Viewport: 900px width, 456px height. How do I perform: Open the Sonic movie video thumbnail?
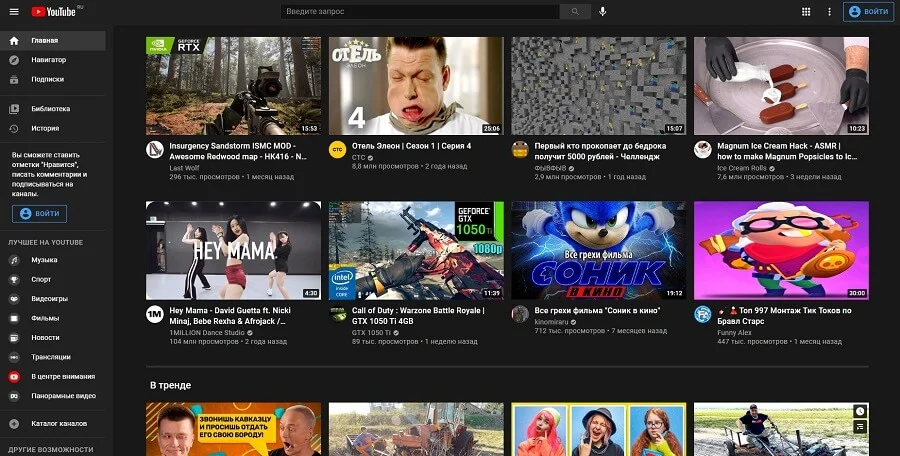tap(598, 250)
